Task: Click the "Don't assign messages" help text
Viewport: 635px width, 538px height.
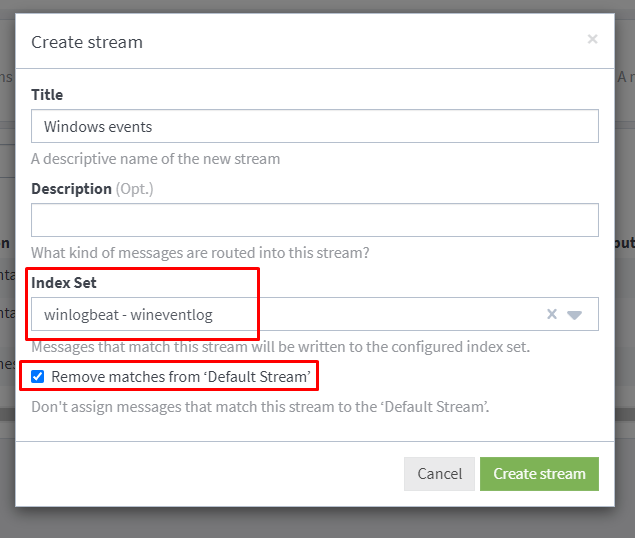Action: 260,407
